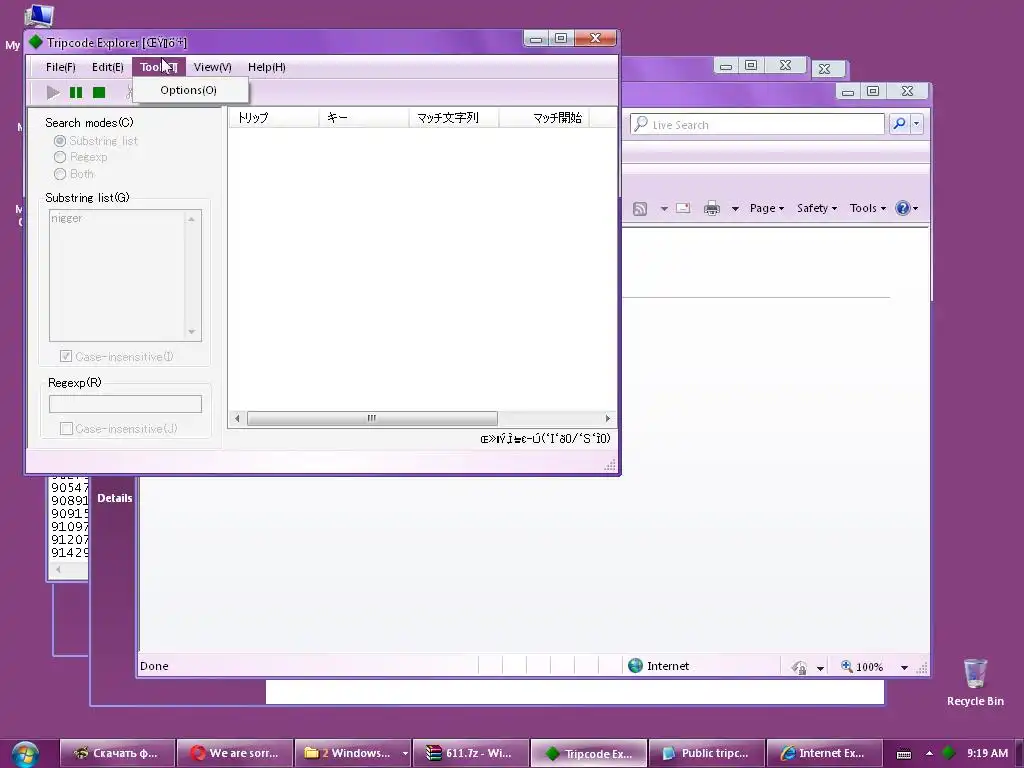Sort by the マッチ文字列 column header
This screenshot has width=1024, height=768.
[x=454, y=118]
